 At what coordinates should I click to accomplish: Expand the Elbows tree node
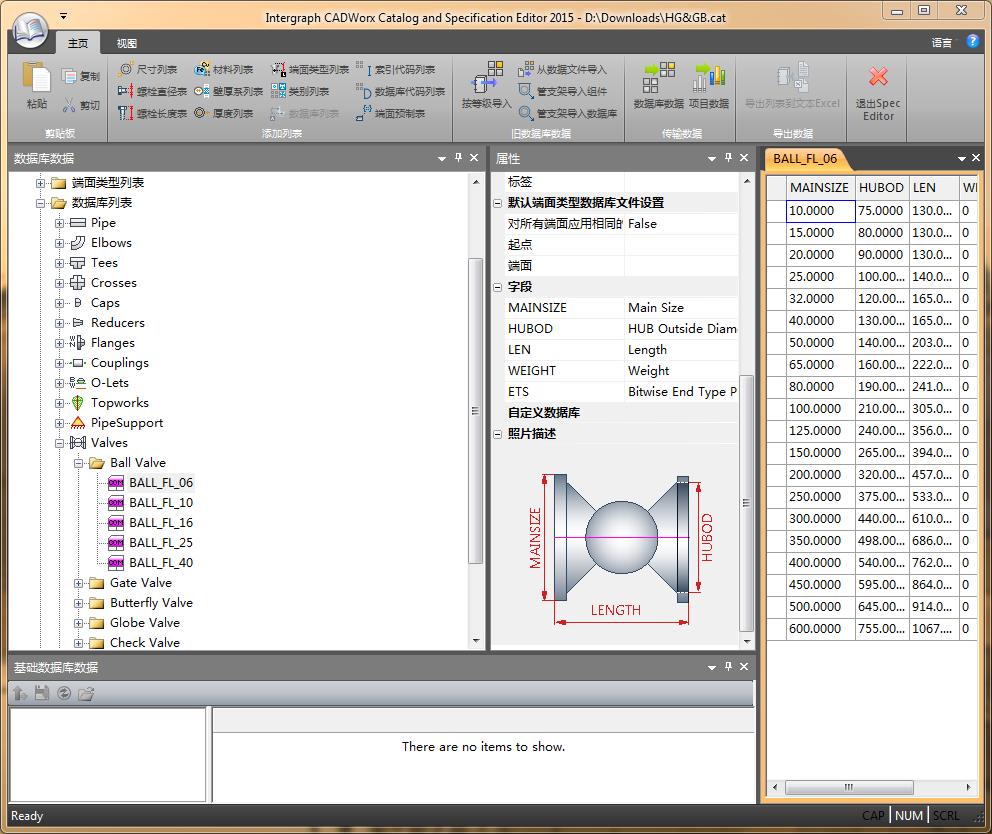click(59, 243)
